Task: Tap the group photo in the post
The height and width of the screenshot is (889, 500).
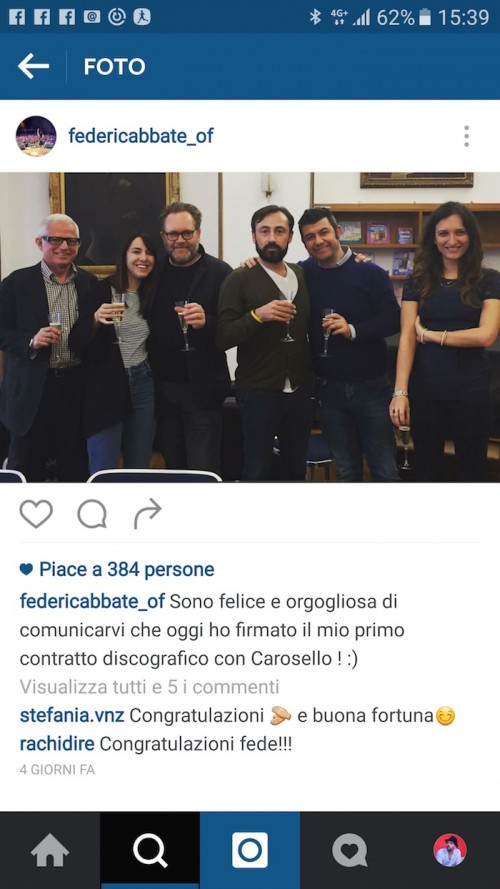Action: point(250,327)
